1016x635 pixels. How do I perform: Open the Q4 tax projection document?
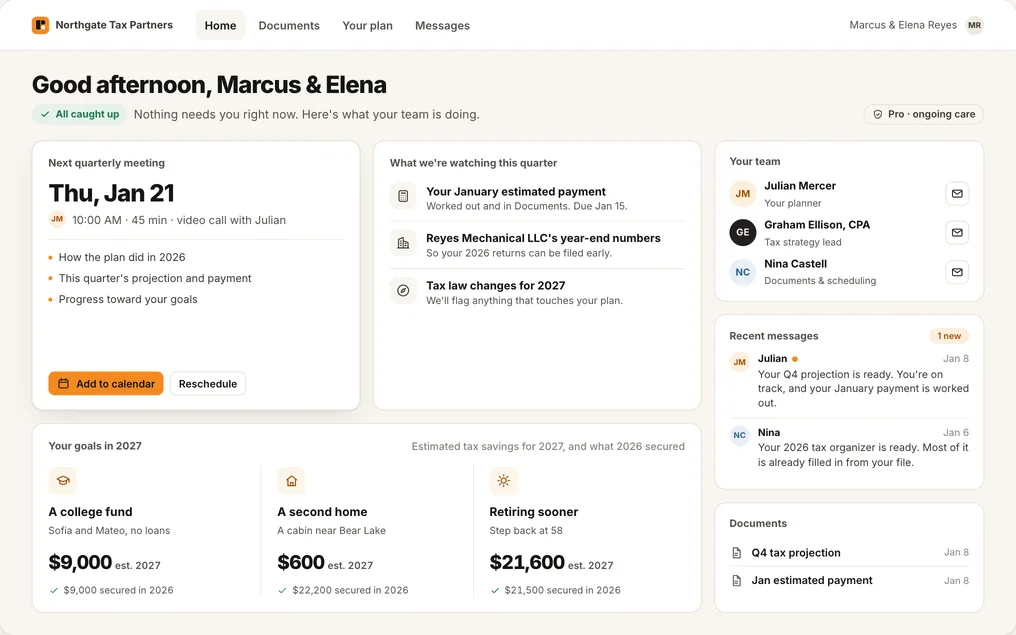coord(849,553)
